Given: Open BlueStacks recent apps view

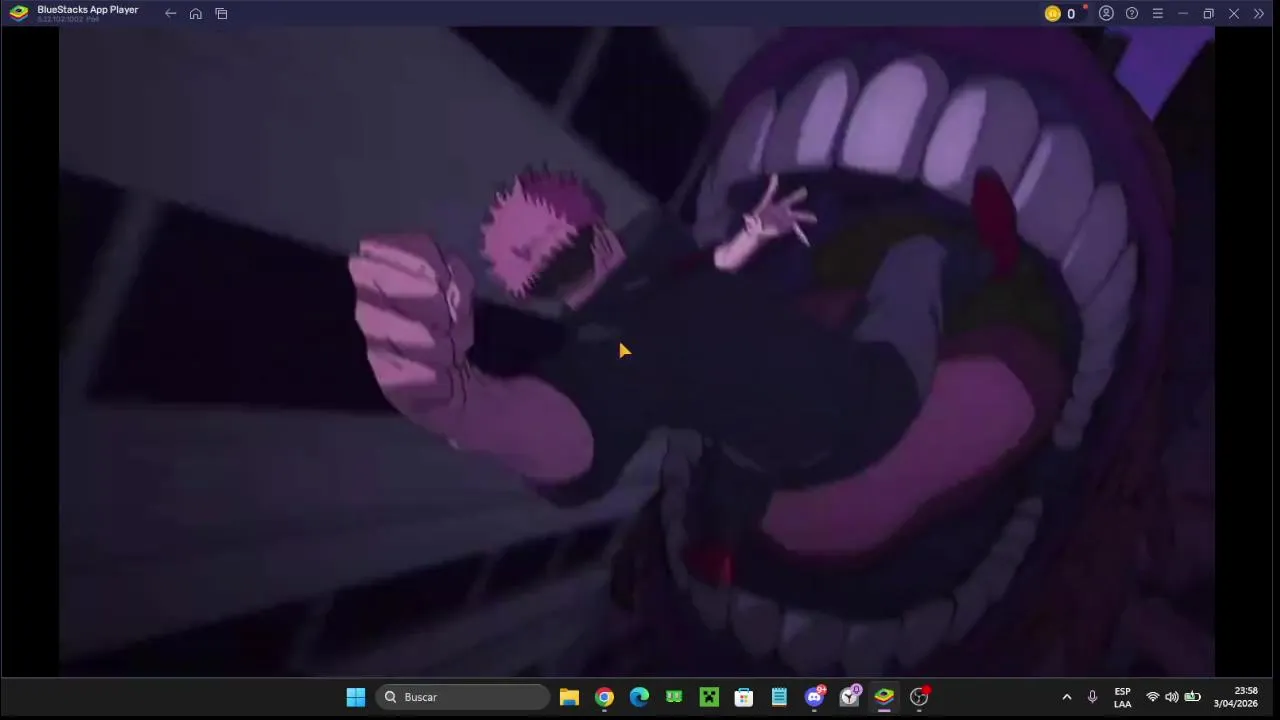Looking at the screenshot, I should (221, 14).
